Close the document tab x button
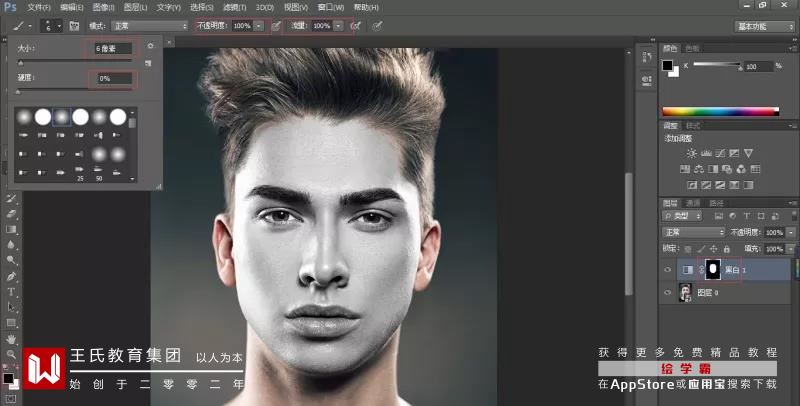This screenshot has width=800, height=406. (x=169, y=42)
